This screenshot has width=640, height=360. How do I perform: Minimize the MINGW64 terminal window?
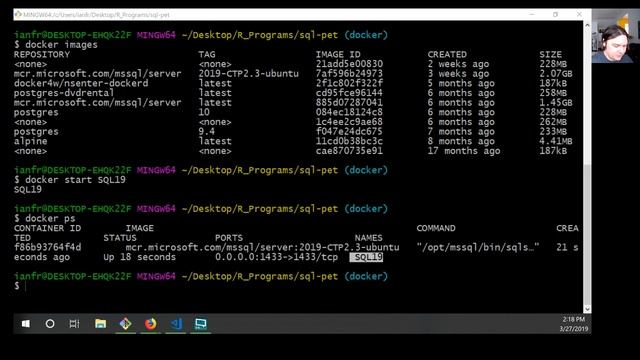(531, 14)
